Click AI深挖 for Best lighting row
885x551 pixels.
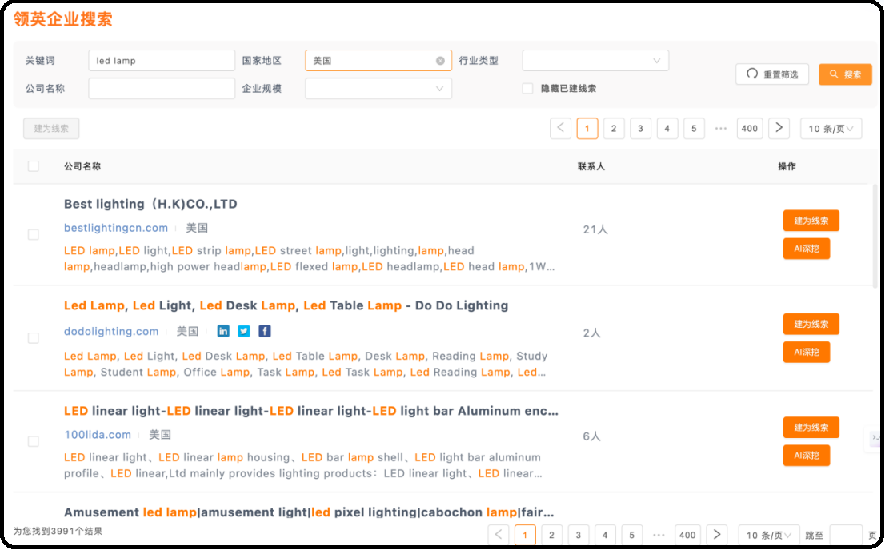click(x=807, y=249)
